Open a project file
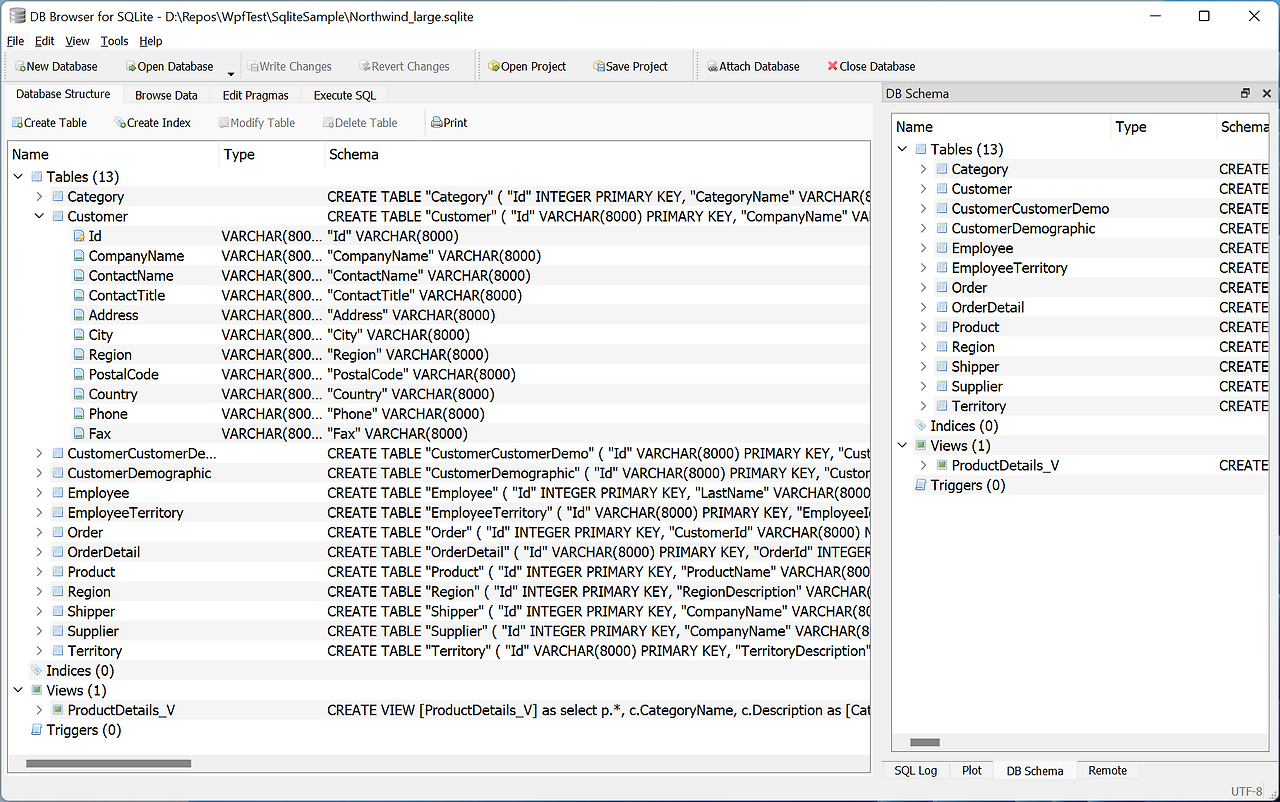The width and height of the screenshot is (1280, 802). pos(527,66)
